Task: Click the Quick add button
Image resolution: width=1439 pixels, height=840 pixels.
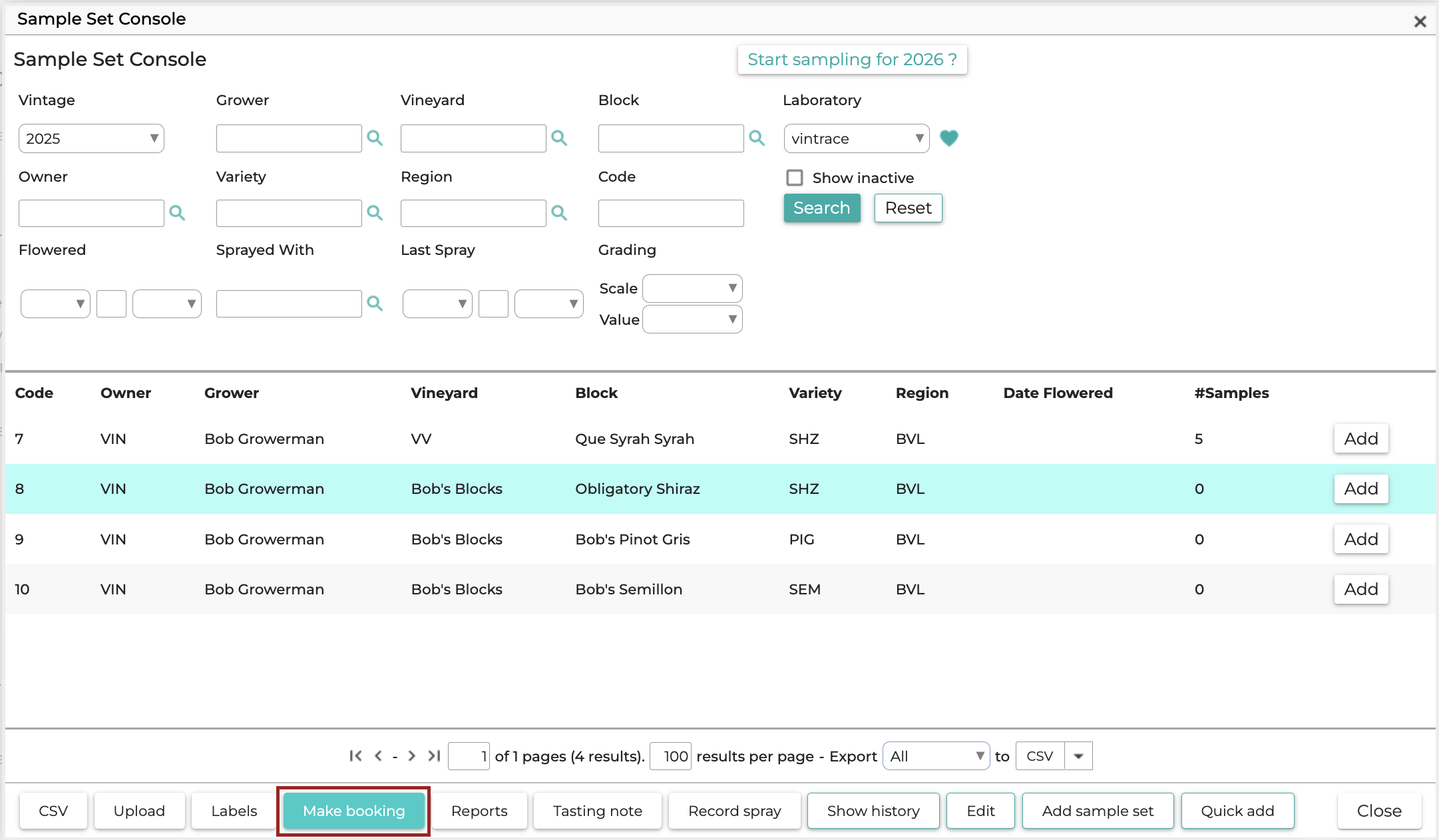Action: 1237,811
